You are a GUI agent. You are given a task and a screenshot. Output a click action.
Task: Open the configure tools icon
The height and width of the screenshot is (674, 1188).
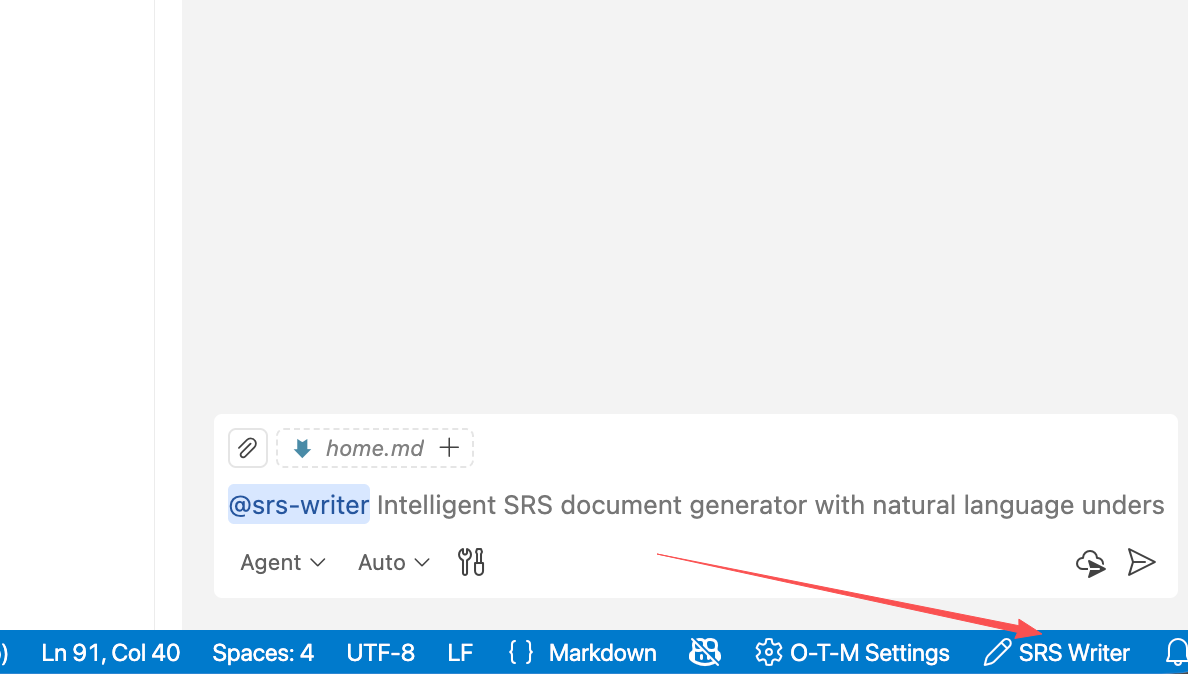point(471,562)
